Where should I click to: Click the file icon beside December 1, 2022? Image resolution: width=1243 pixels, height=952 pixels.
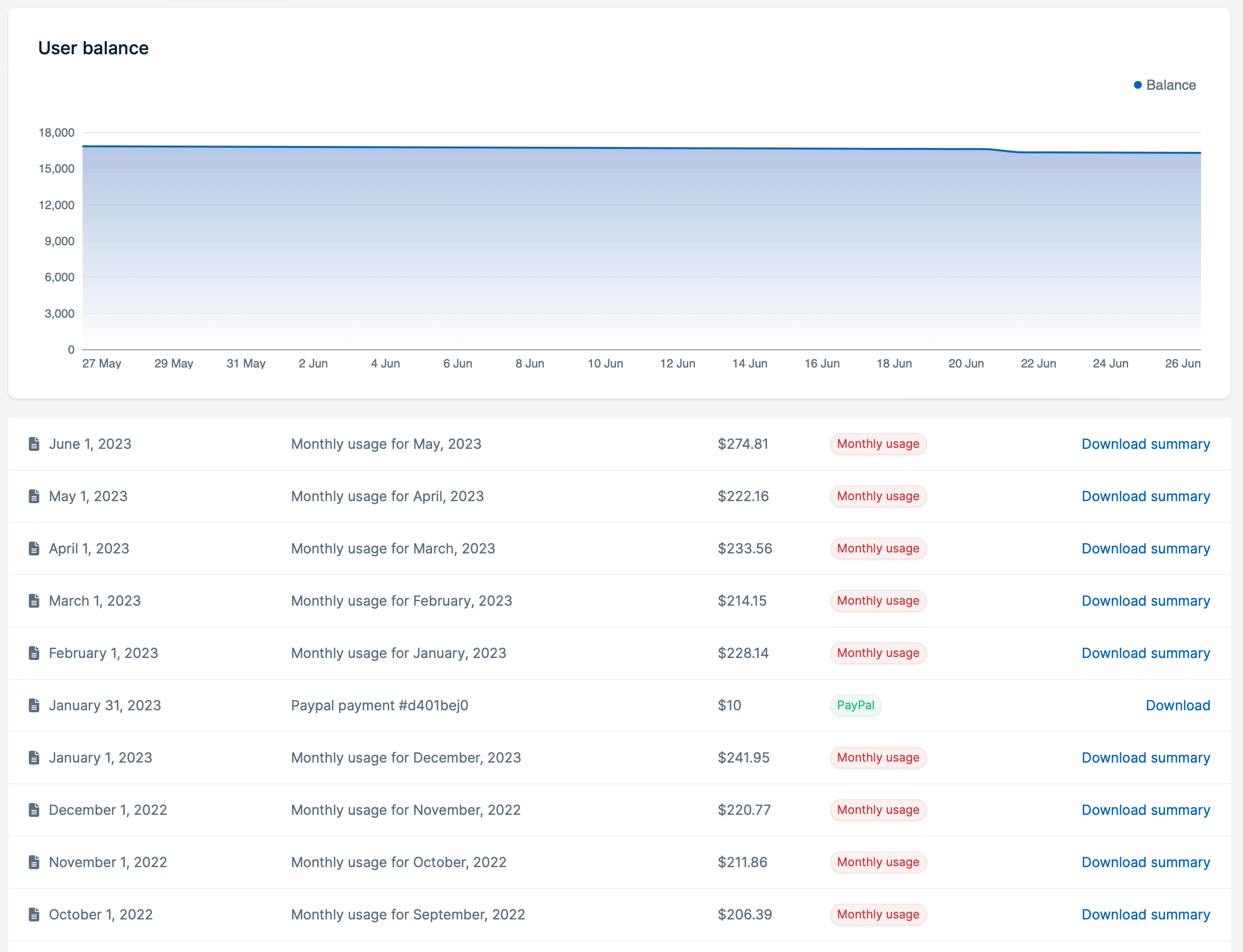[x=34, y=810]
